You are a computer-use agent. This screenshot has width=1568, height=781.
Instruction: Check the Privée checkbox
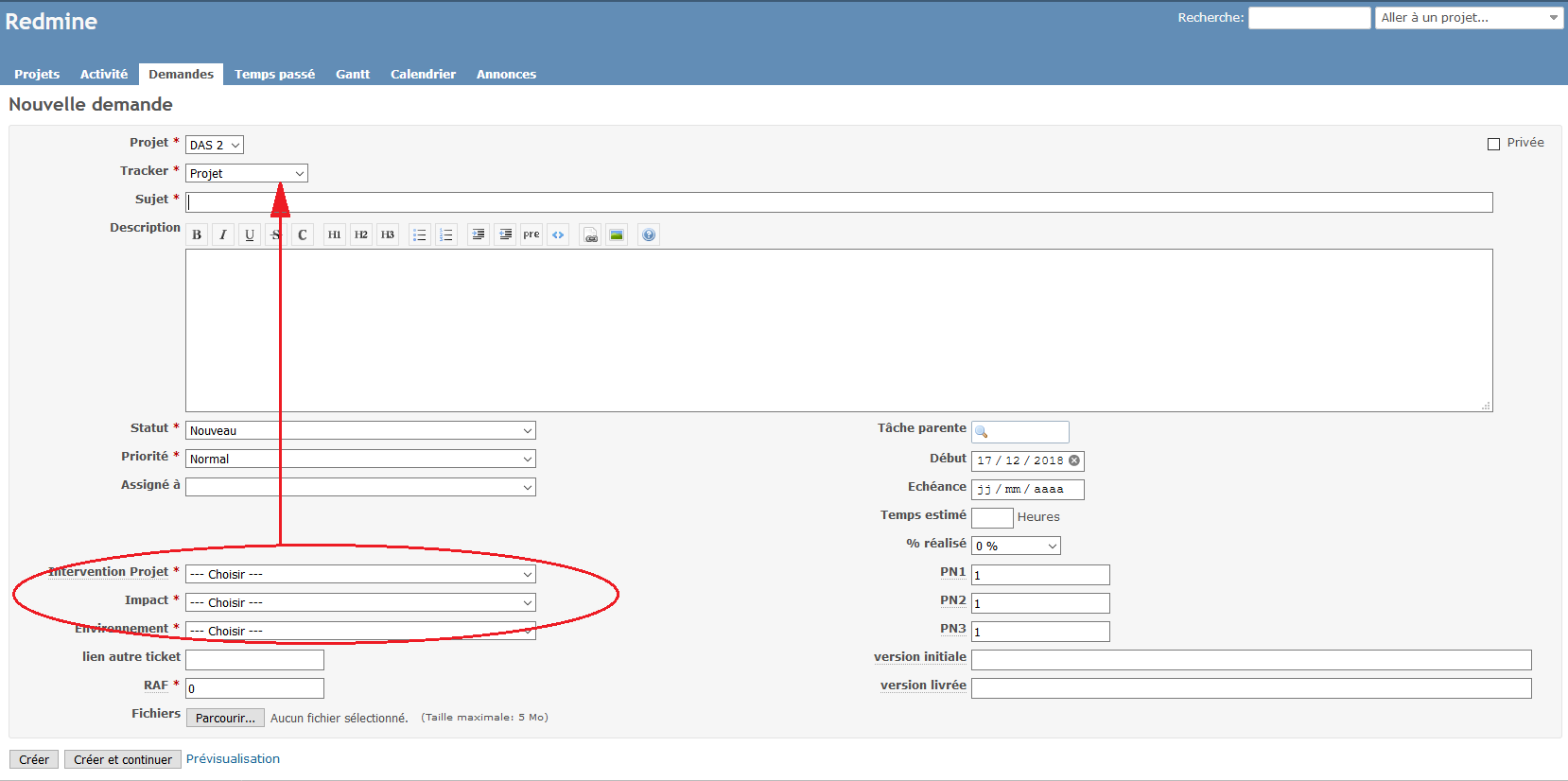coord(1494,144)
